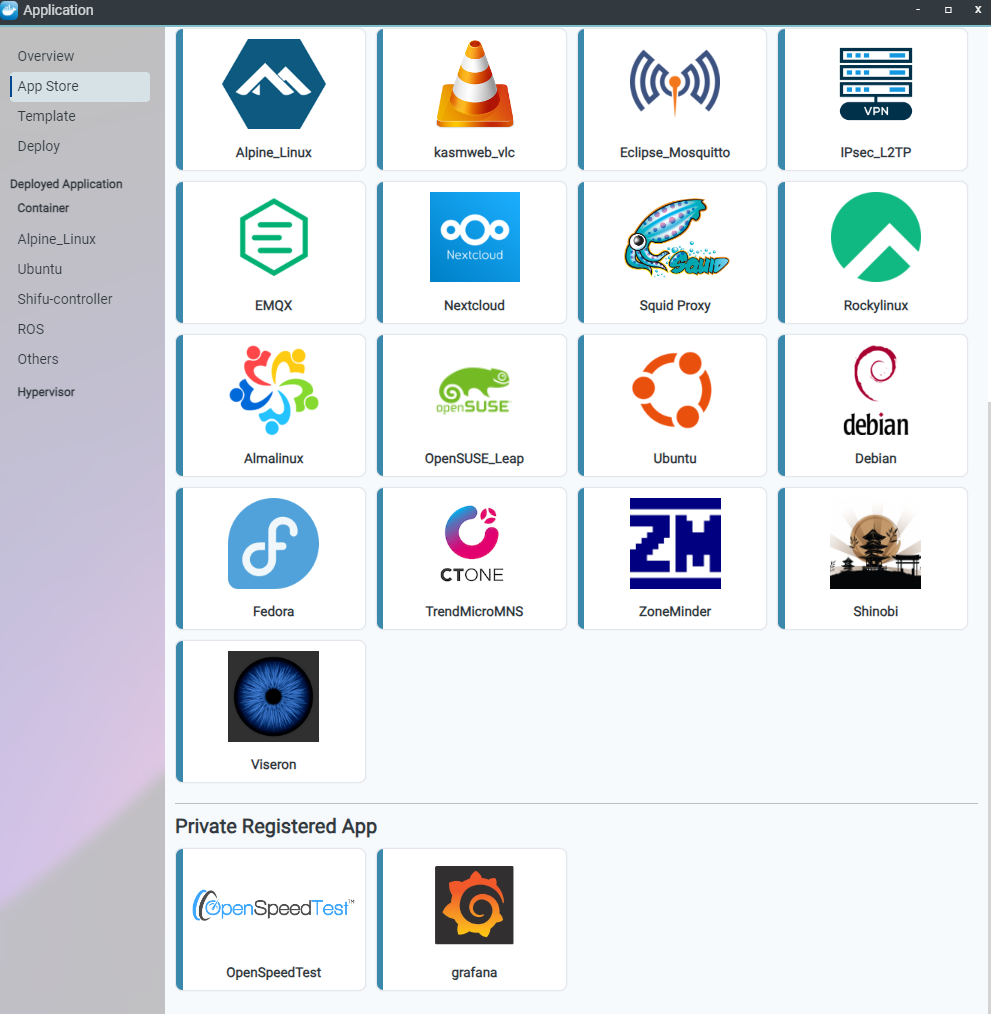
Task: Click the IPsec_L2TP card label
Action: click(x=876, y=153)
